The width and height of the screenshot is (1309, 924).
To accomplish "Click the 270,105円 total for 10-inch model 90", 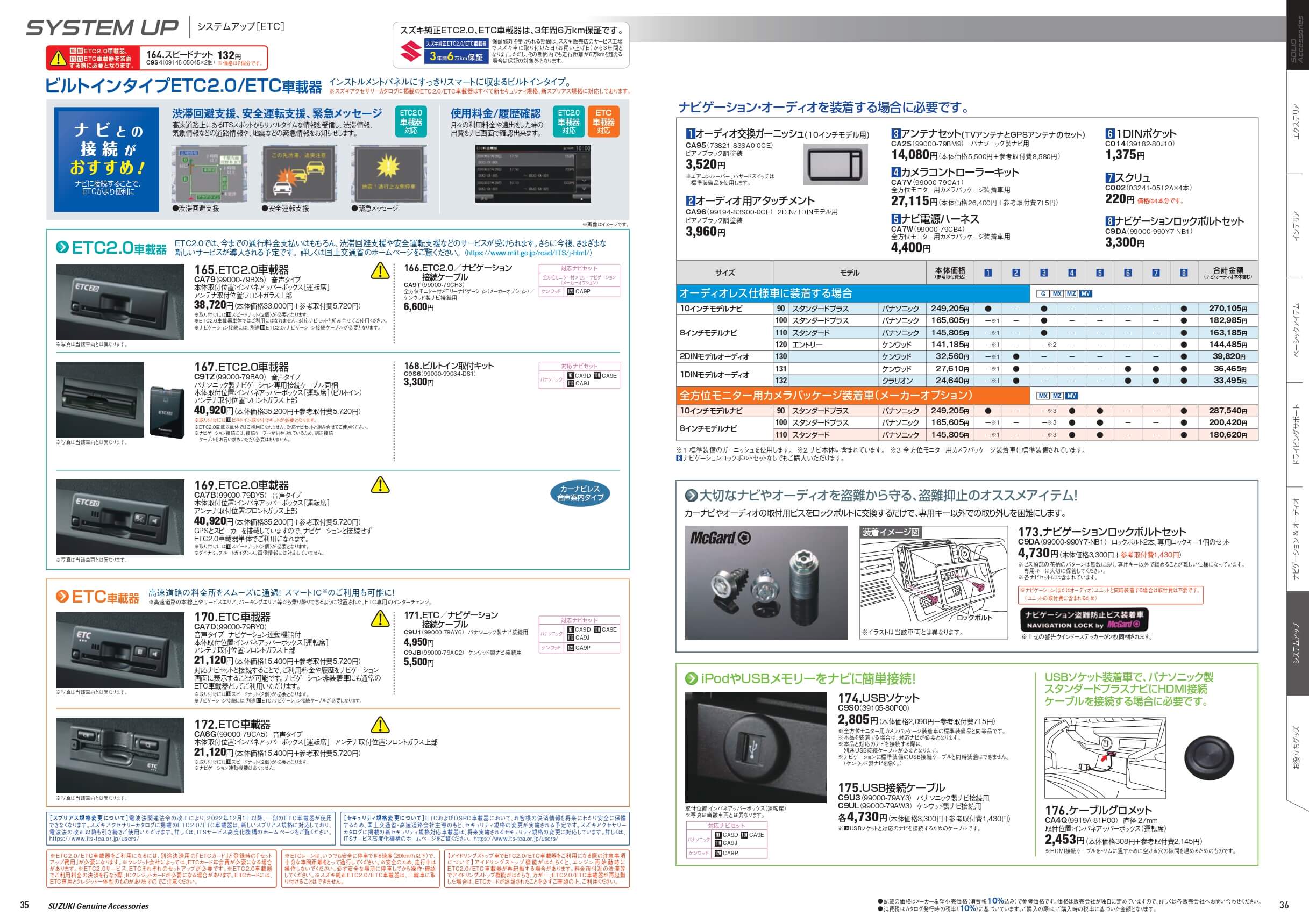I will point(1227,308).
